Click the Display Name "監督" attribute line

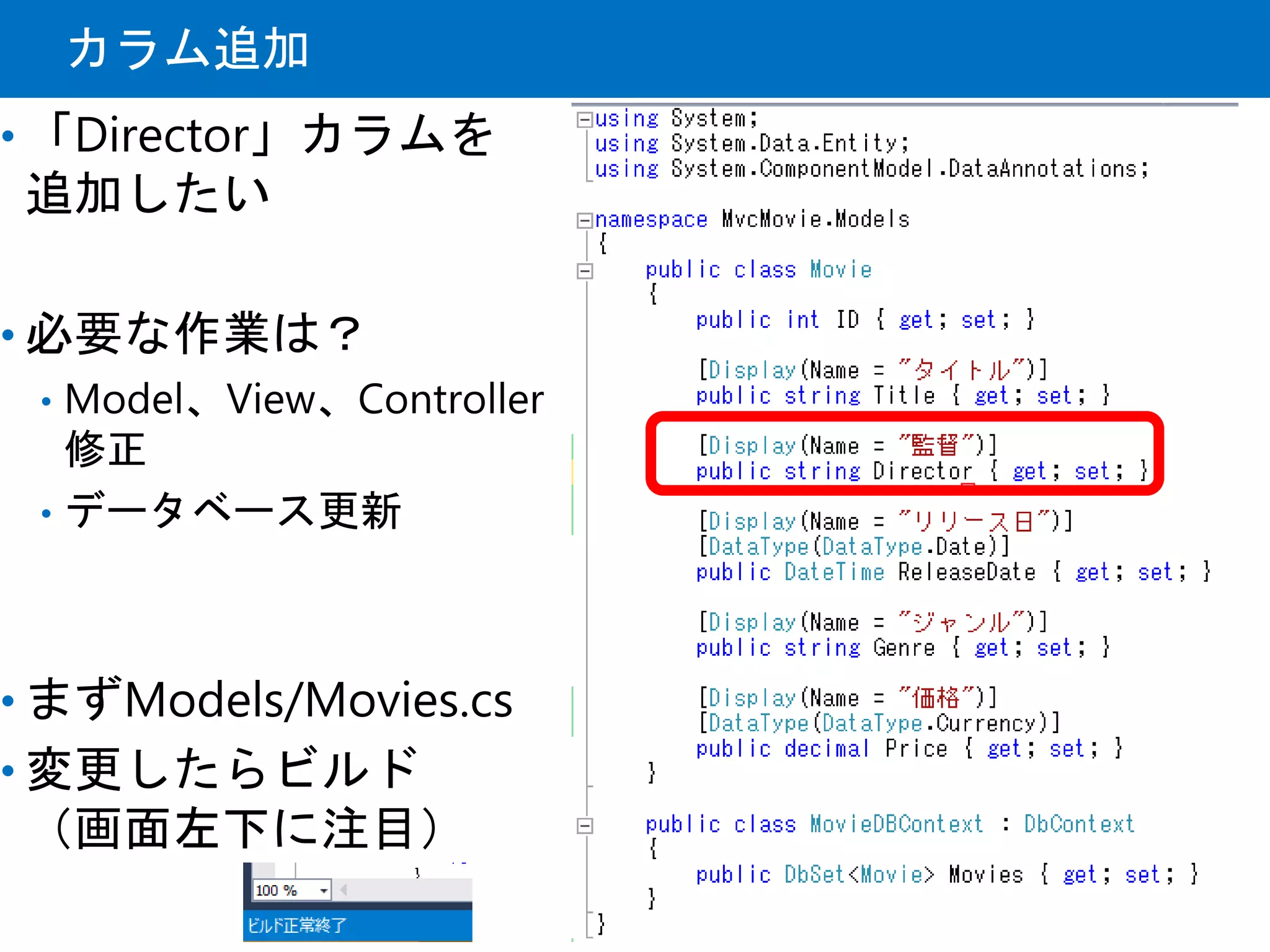[848, 446]
